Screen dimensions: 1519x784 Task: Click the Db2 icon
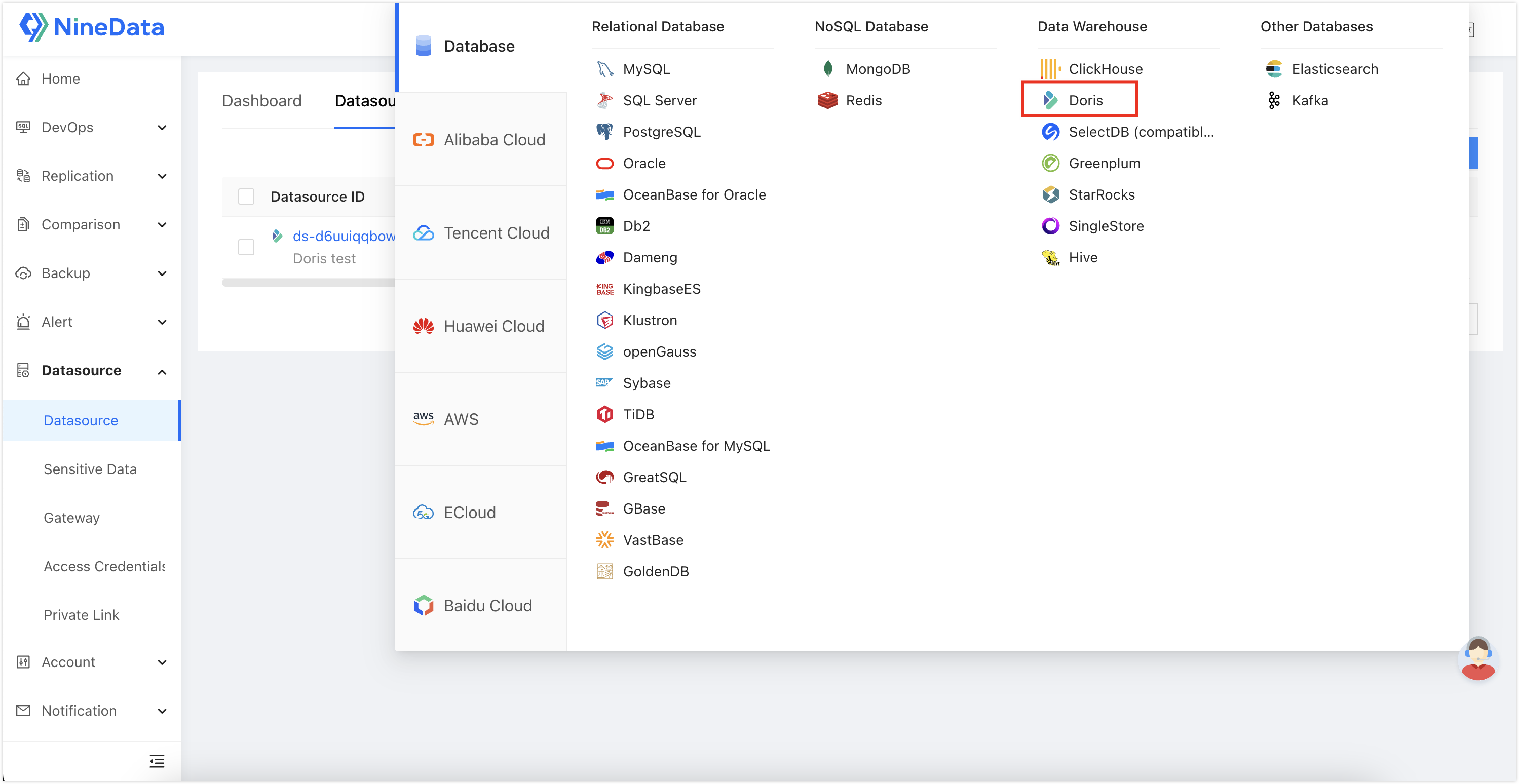[x=604, y=226]
